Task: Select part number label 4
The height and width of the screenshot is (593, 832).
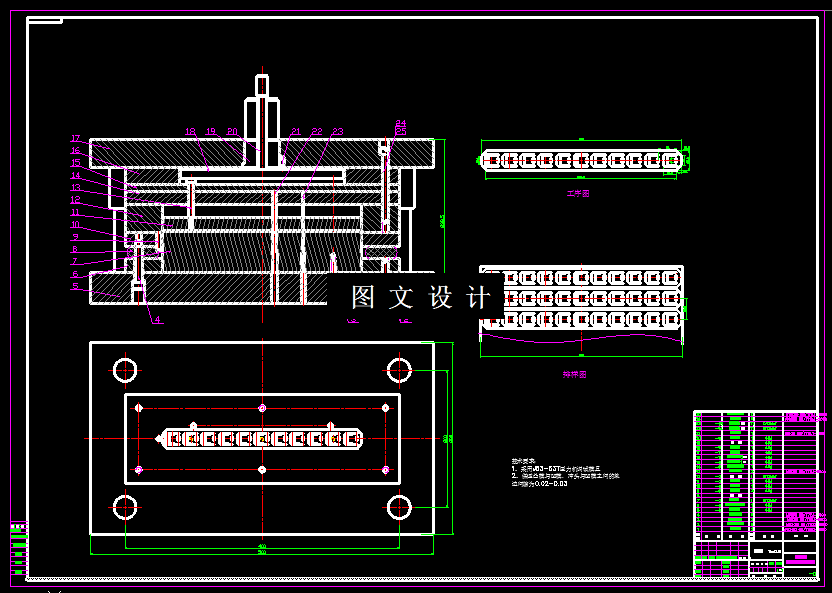Action: coord(158,320)
